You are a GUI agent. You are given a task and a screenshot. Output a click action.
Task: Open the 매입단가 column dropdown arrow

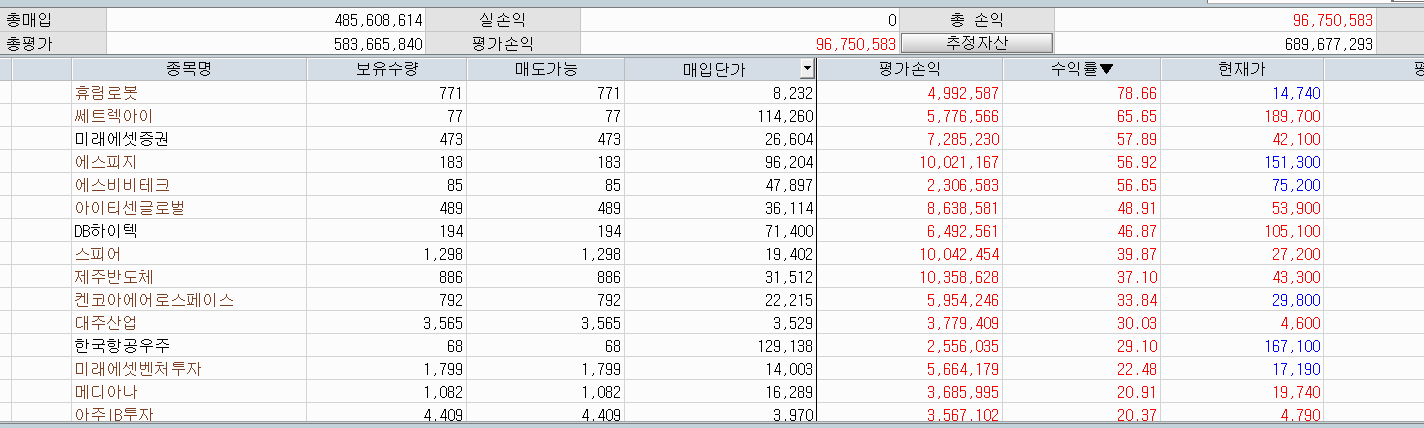(807, 69)
